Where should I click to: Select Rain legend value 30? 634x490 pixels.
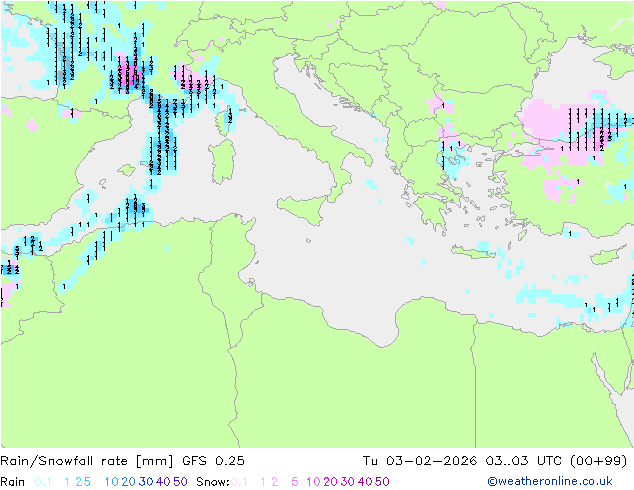coord(146,482)
